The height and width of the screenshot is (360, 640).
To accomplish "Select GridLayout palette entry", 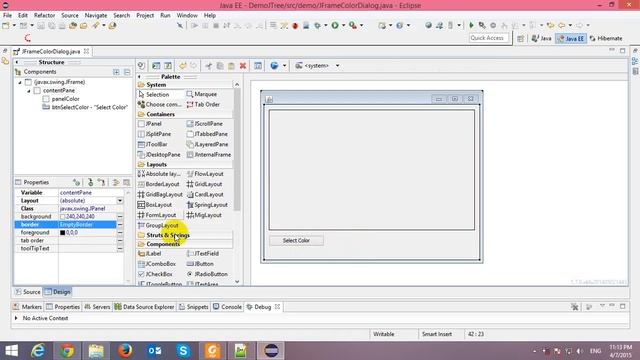I will (x=204, y=184).
